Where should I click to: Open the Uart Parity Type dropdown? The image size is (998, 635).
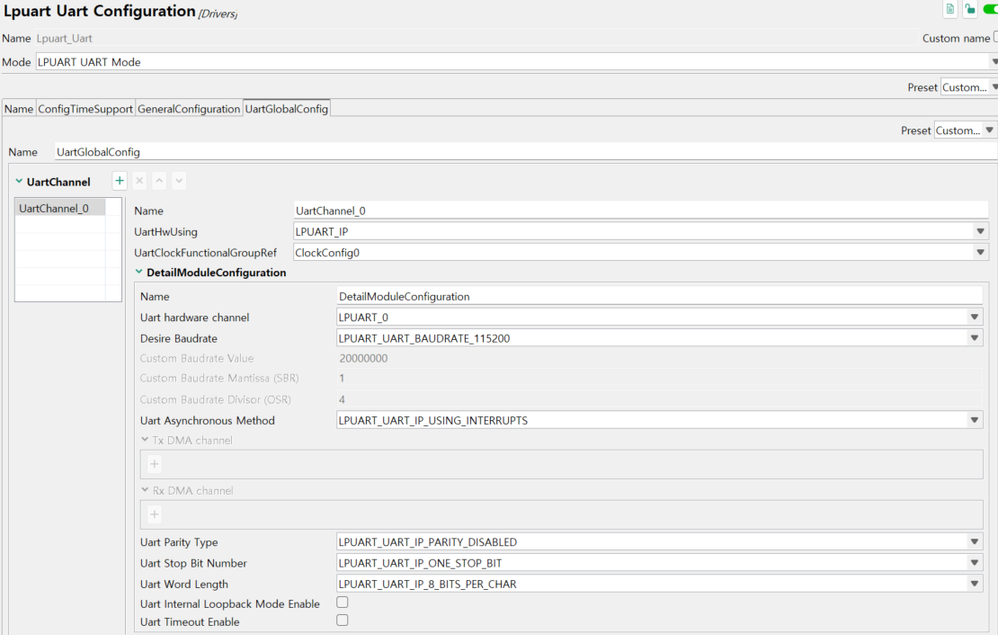point(974,542)
